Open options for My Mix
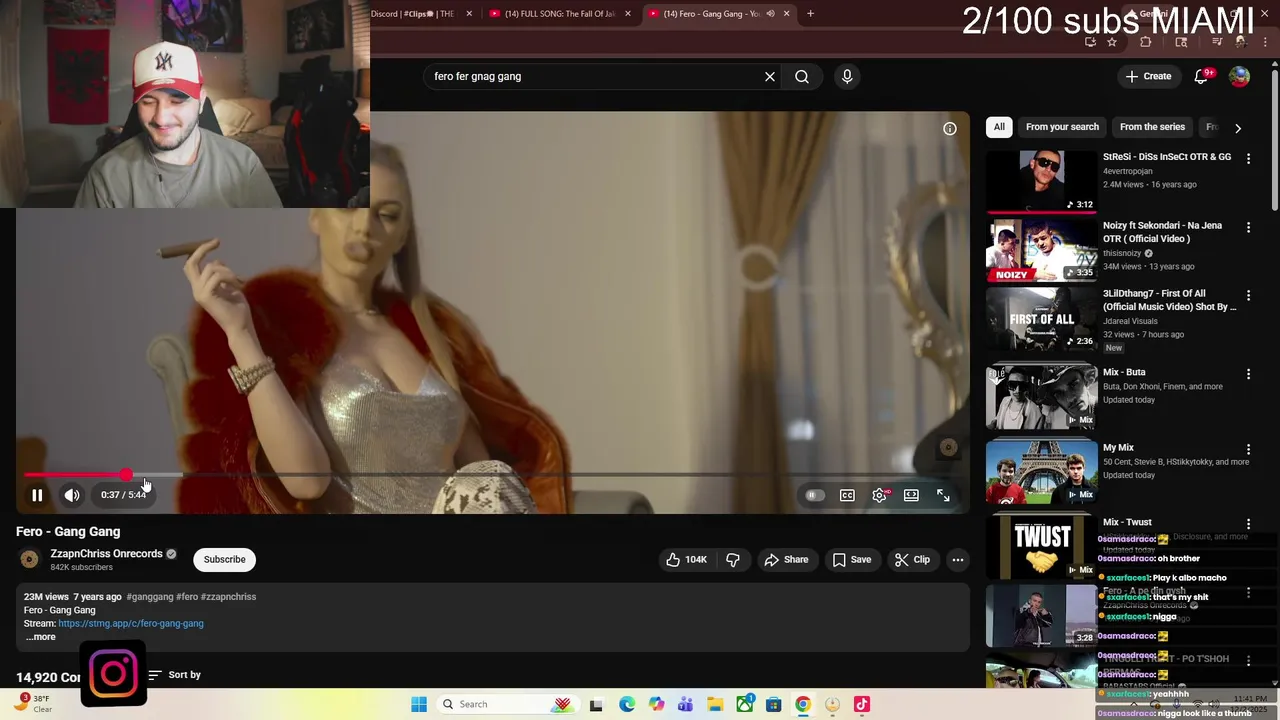Image resolution: width=1280 pixels, height=720 pixels. (1248, 449)
